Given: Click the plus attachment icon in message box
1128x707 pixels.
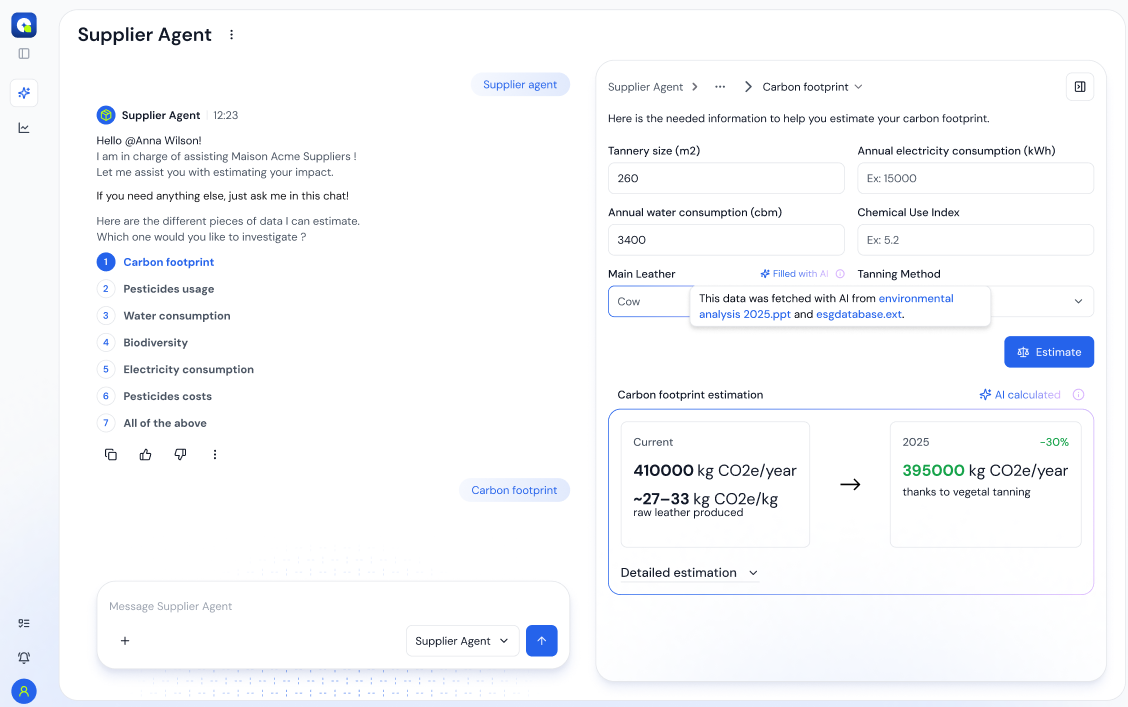Looking at the screenshot, I should coord(125,641).
